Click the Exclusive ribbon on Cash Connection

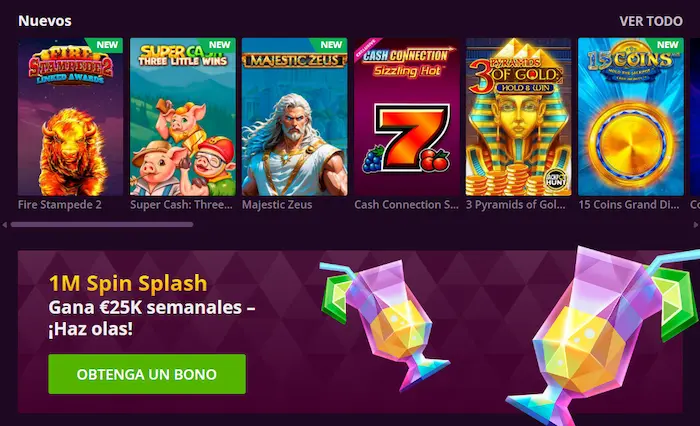(367, 49)
